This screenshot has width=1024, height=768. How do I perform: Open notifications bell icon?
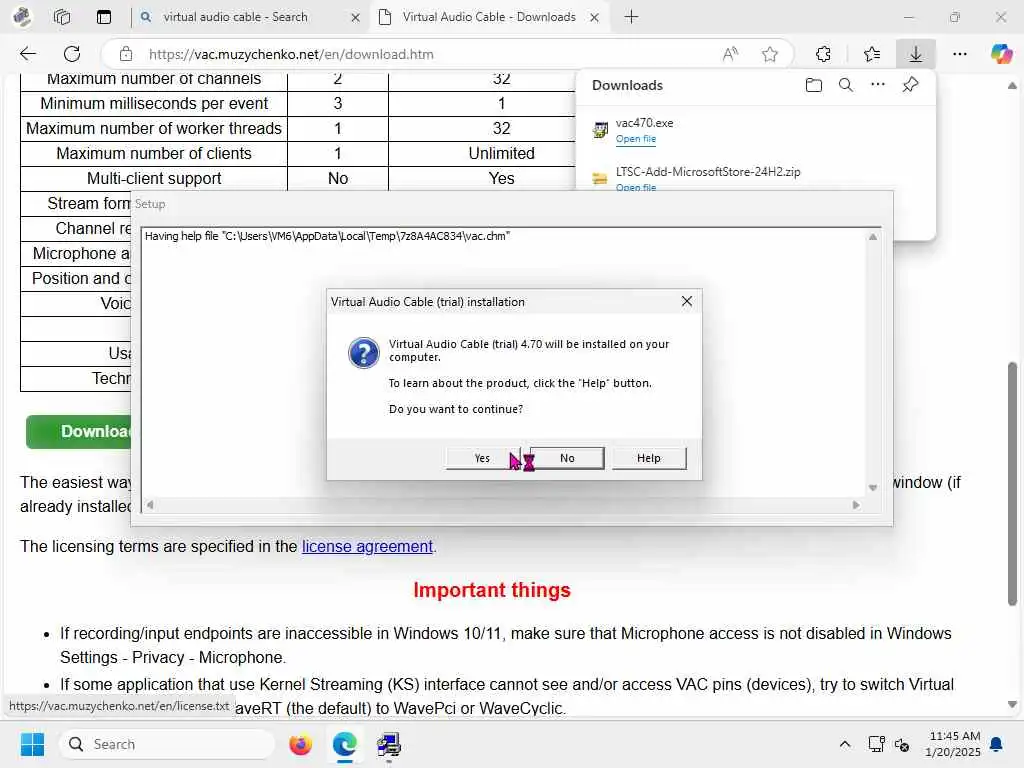click(996, 744)
